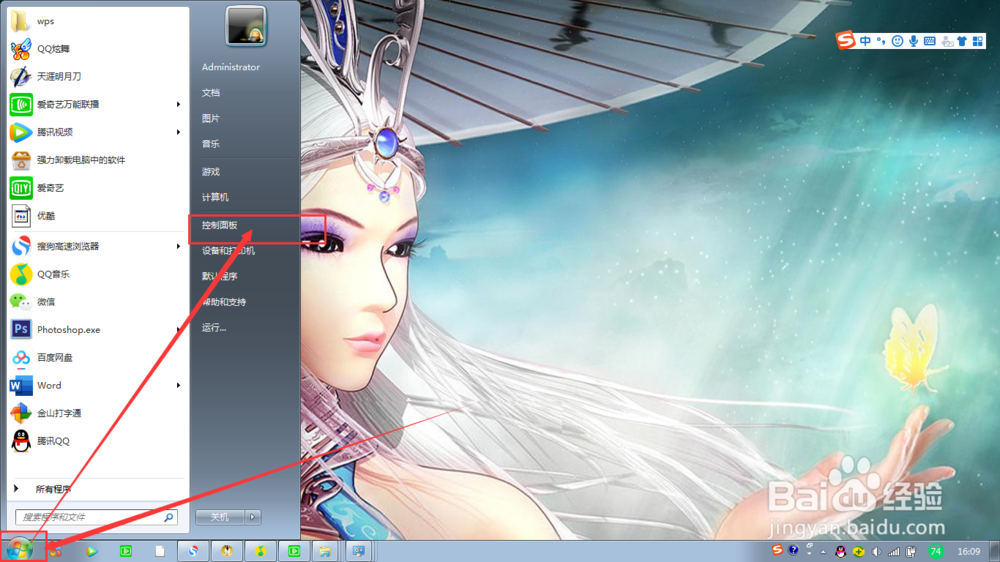Open 游戏 from Start menu
Image resolution: width=1000 pixels, height=562 pixels.
(211, 172)
